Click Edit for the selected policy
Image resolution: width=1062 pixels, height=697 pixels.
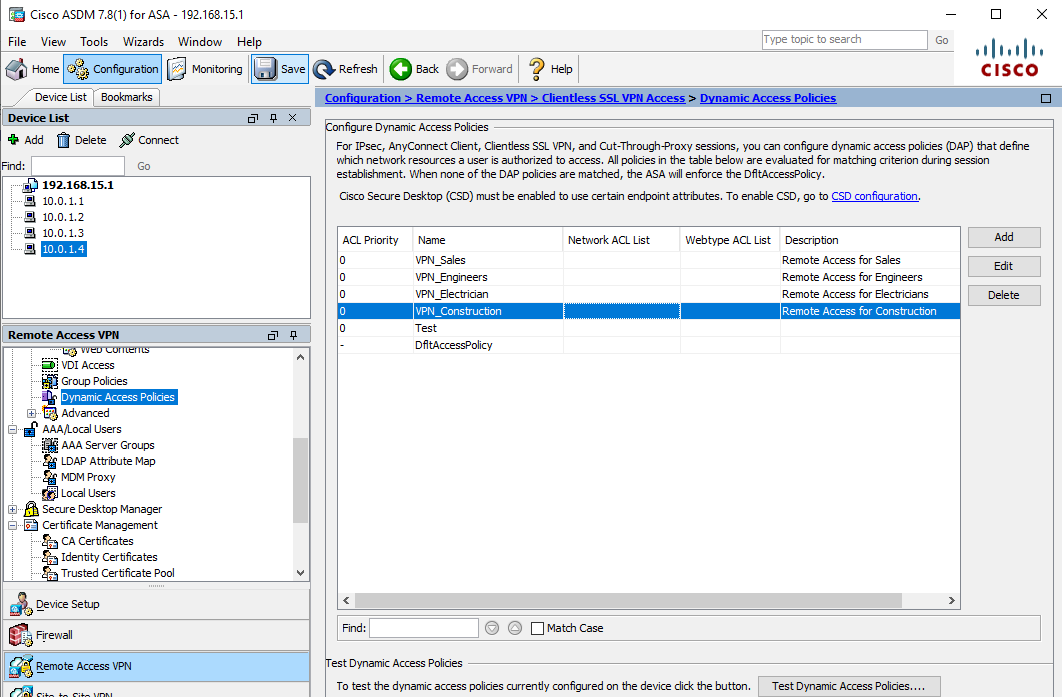coord(1003,266)
